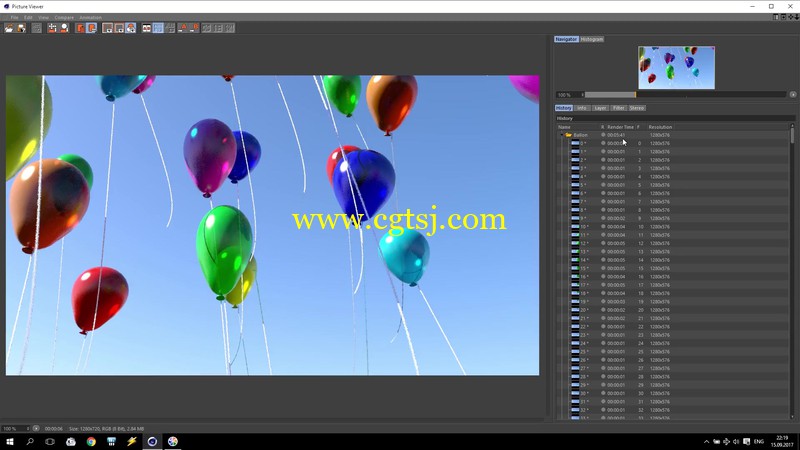Image resolution: width=800 pixels, height=450 pixels.
Task: Click the History list vertical scrollbar
Action: [x=792, y=271]
